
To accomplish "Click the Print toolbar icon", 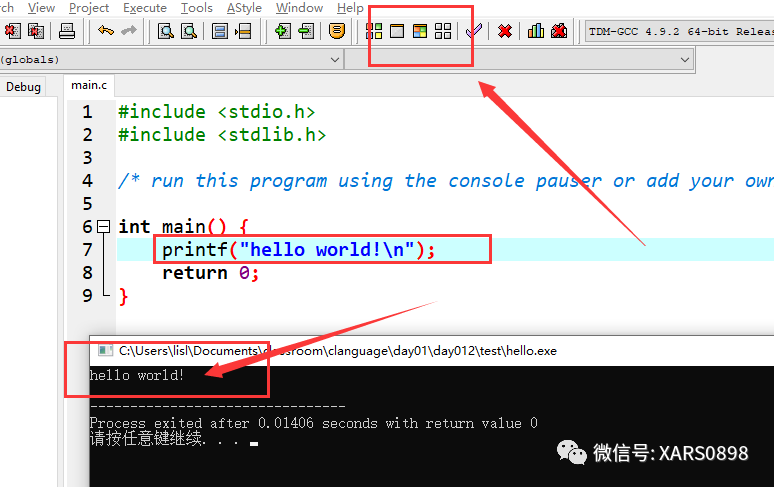I will (67, 31).
